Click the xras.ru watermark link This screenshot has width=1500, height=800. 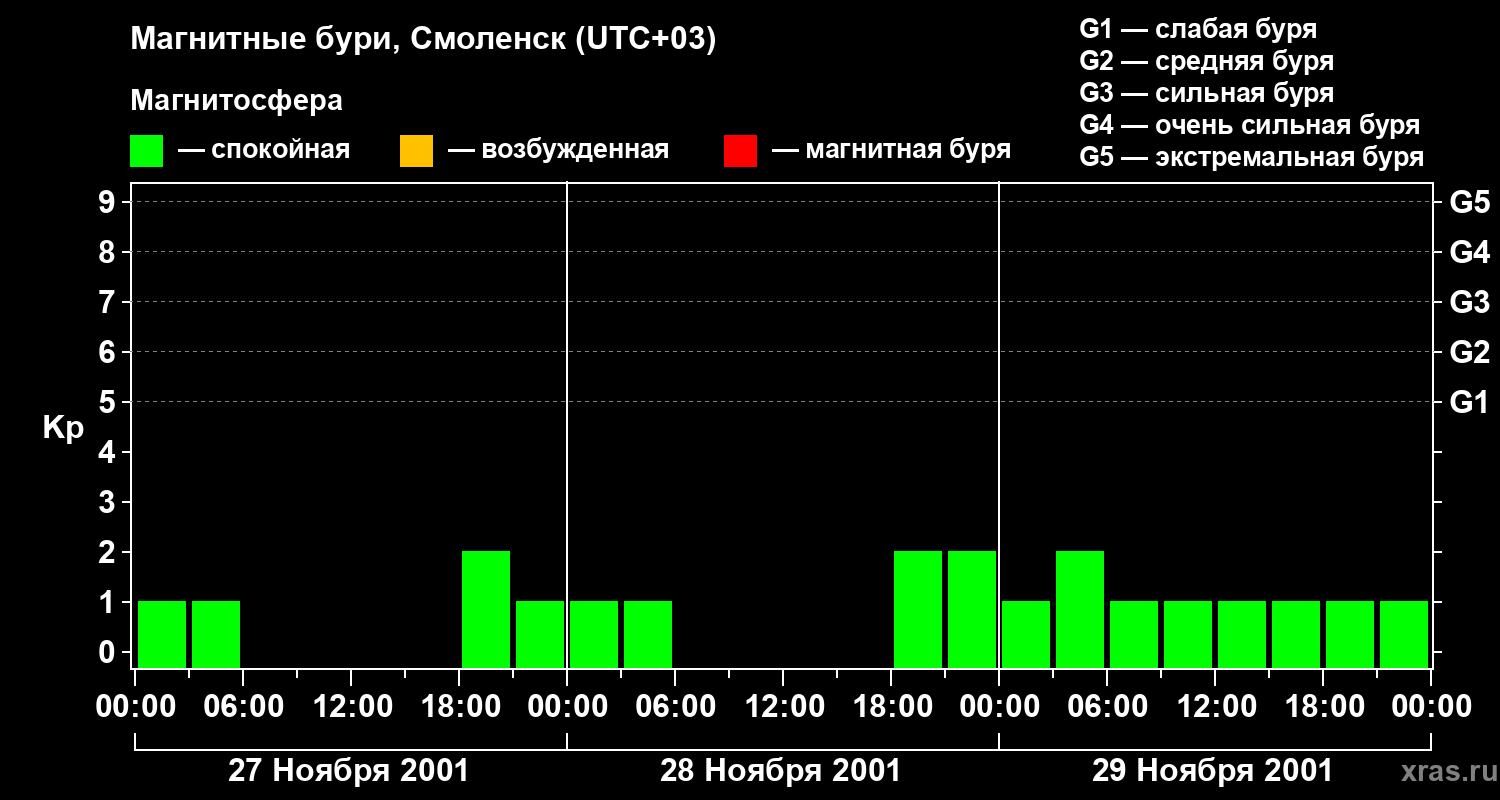[1444, 771]
